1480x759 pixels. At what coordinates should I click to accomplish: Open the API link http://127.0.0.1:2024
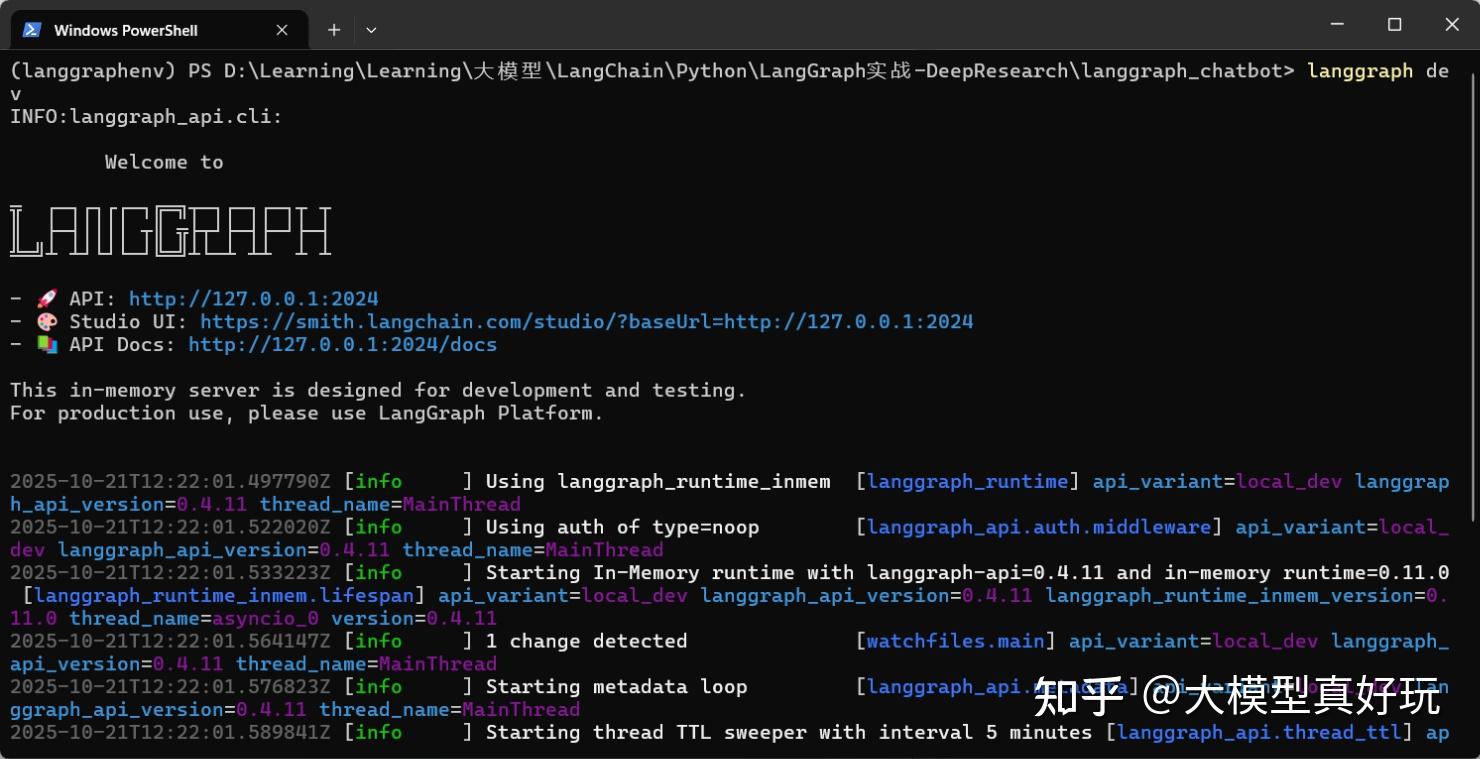click(254, 297)
